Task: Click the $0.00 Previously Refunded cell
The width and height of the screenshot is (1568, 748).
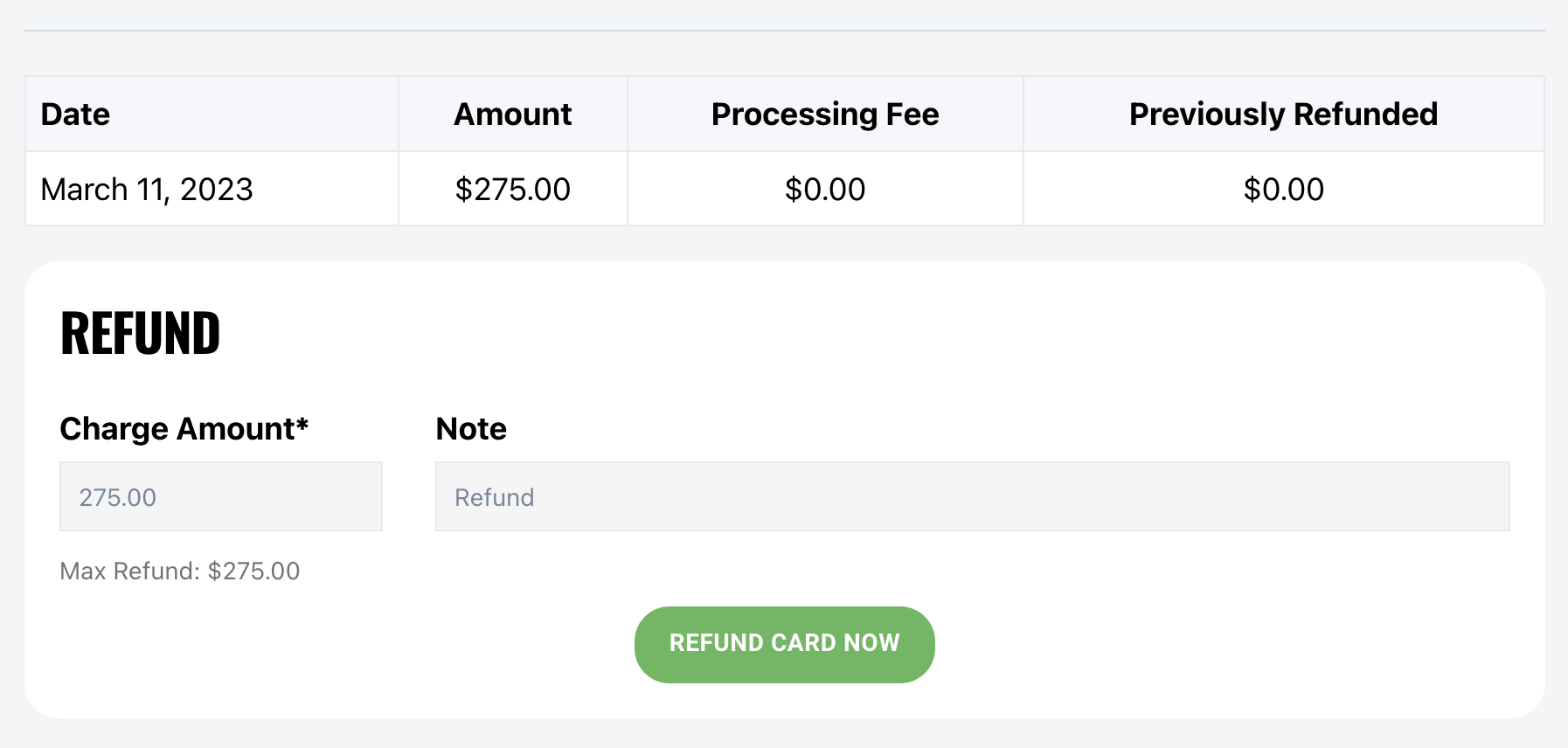Action: (x=1283, y=190)
